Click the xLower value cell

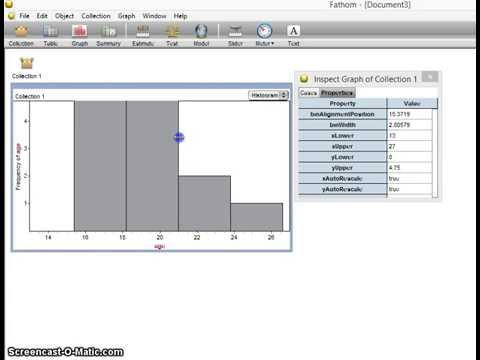click(410, 136)
